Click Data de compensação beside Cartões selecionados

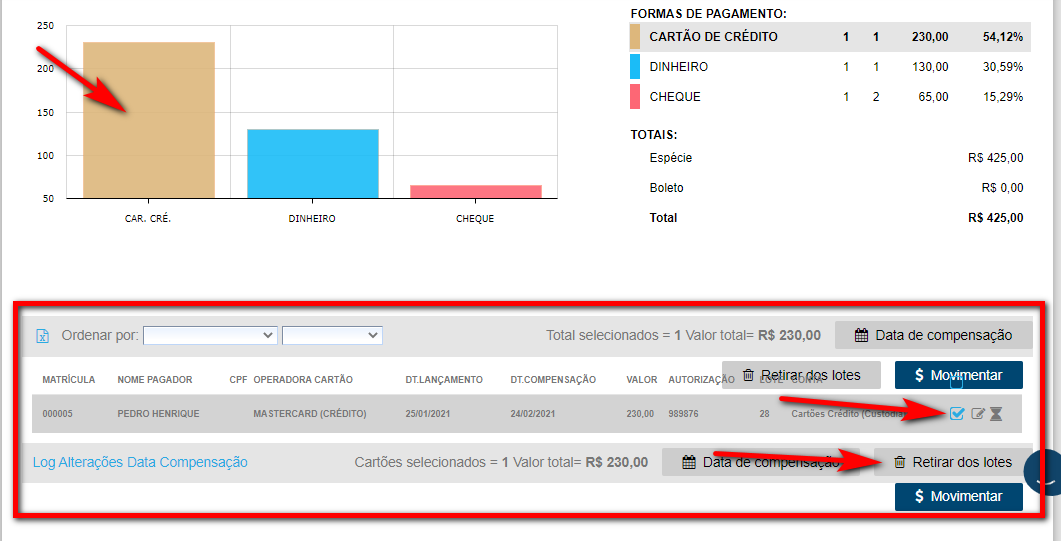761,462
